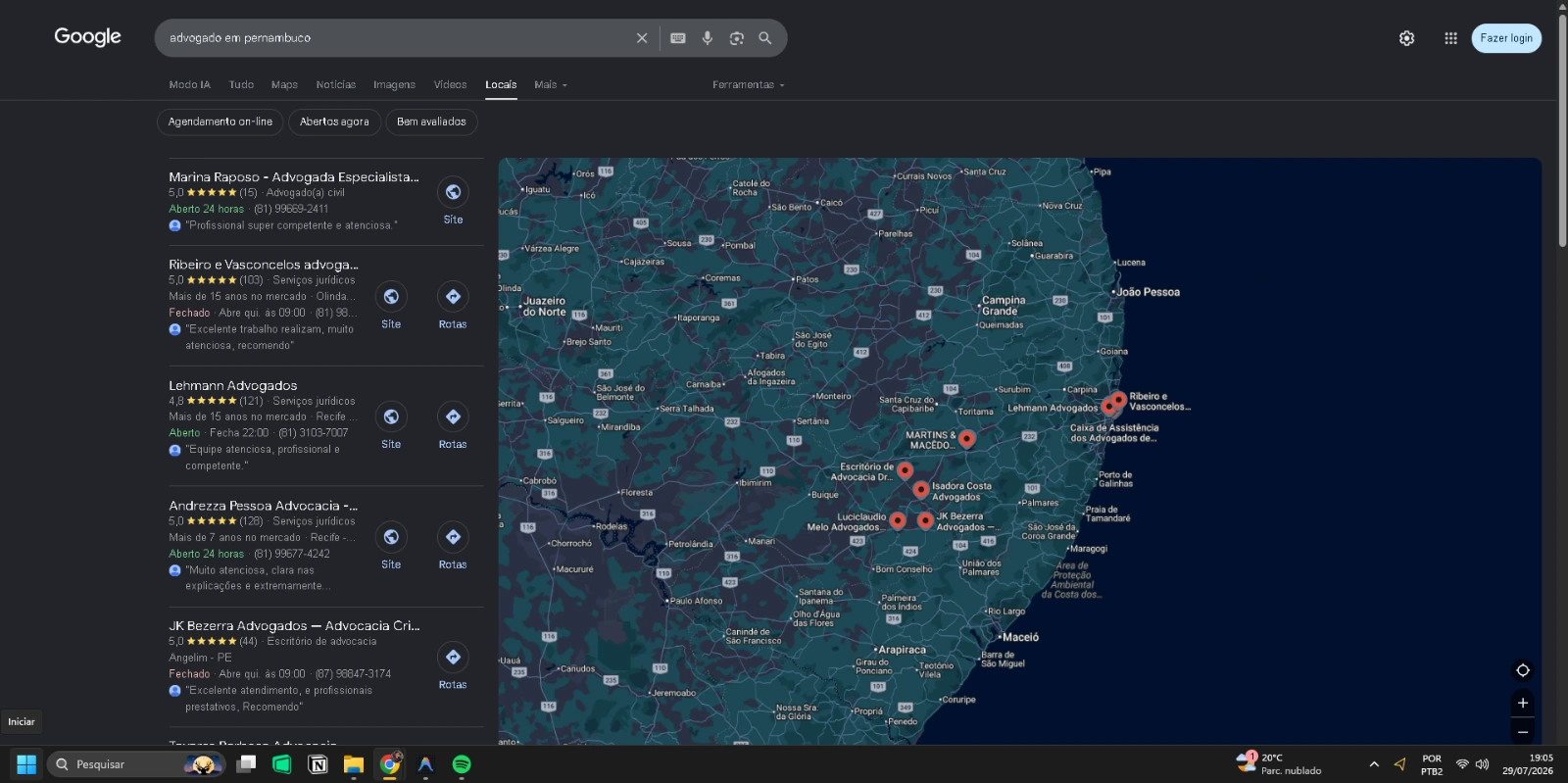Open the on-screen keyboard input tool
The width and height of the screenshot is (1568, 783).
point(677,38)
